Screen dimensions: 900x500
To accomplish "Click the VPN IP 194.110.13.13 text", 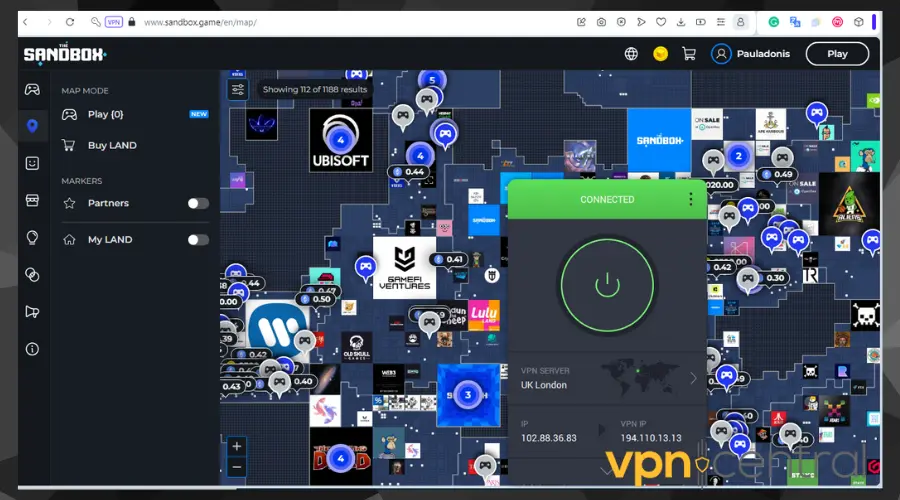I will 650,437.
